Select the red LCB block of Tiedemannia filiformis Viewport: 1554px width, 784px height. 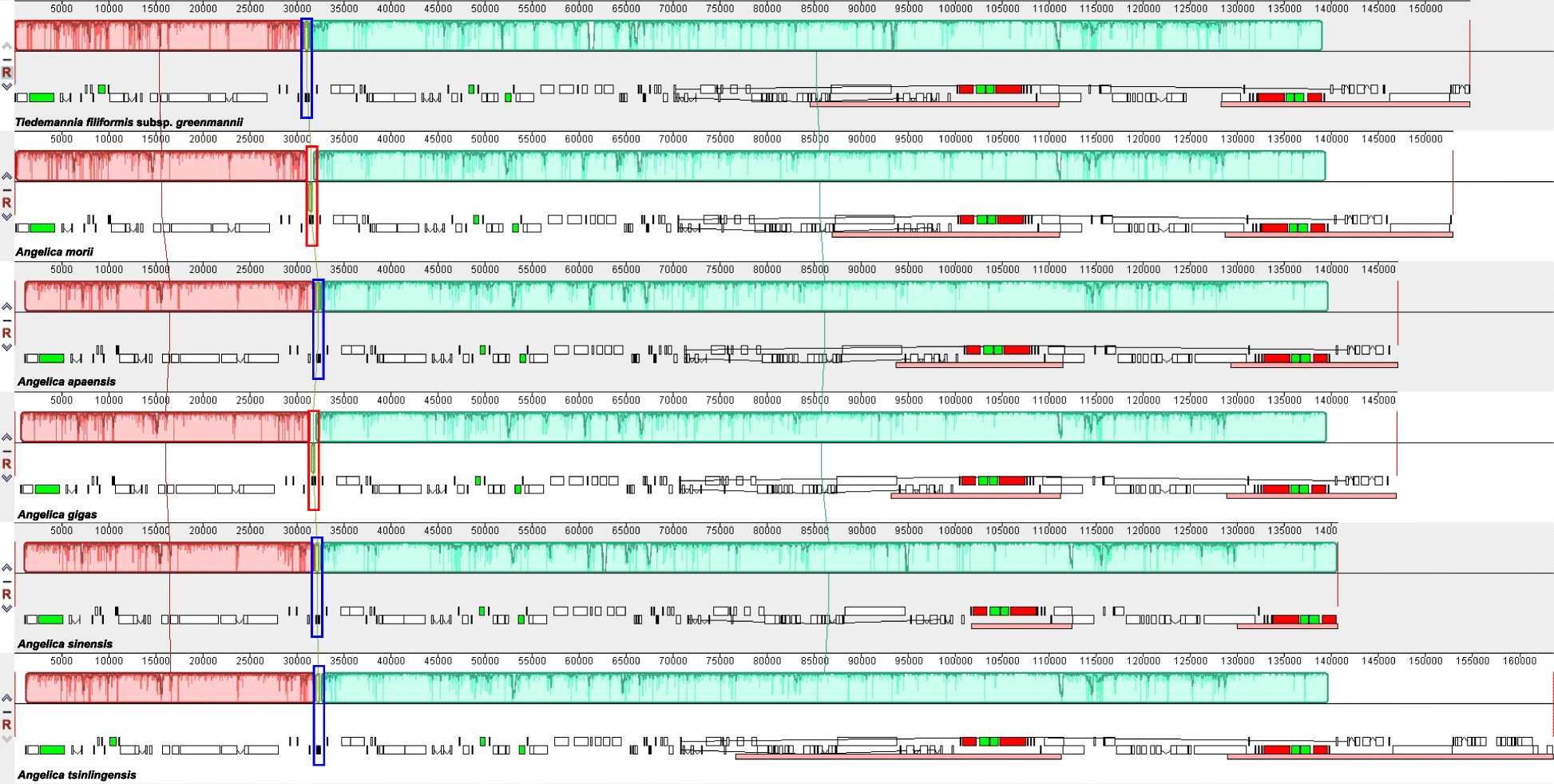pos(158,36)
